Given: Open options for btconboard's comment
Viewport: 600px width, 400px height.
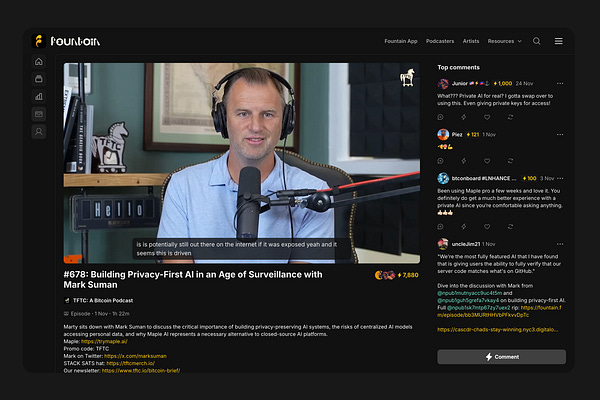Looking at the screenshot, I should click(x=560, y=178).
